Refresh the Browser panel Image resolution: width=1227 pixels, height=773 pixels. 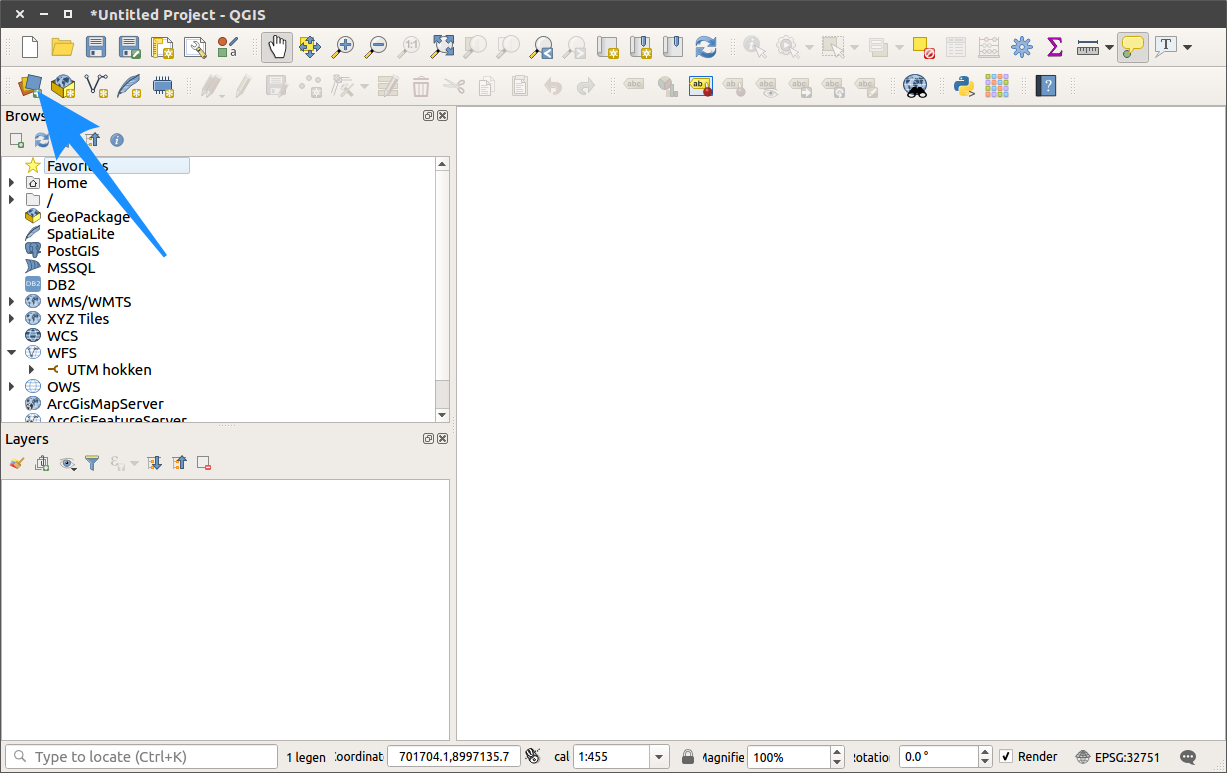42,140
